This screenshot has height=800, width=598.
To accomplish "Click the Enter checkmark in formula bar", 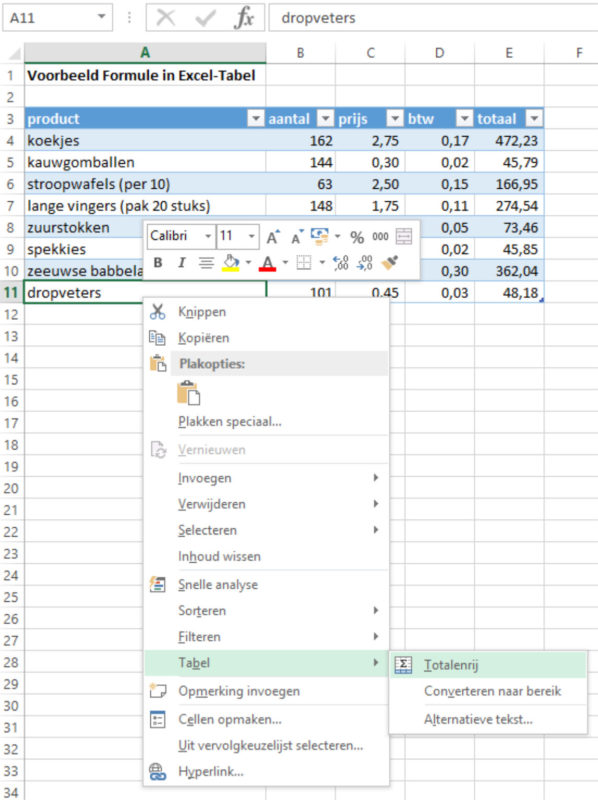I will pyautogui.click(x=205, y=18).
